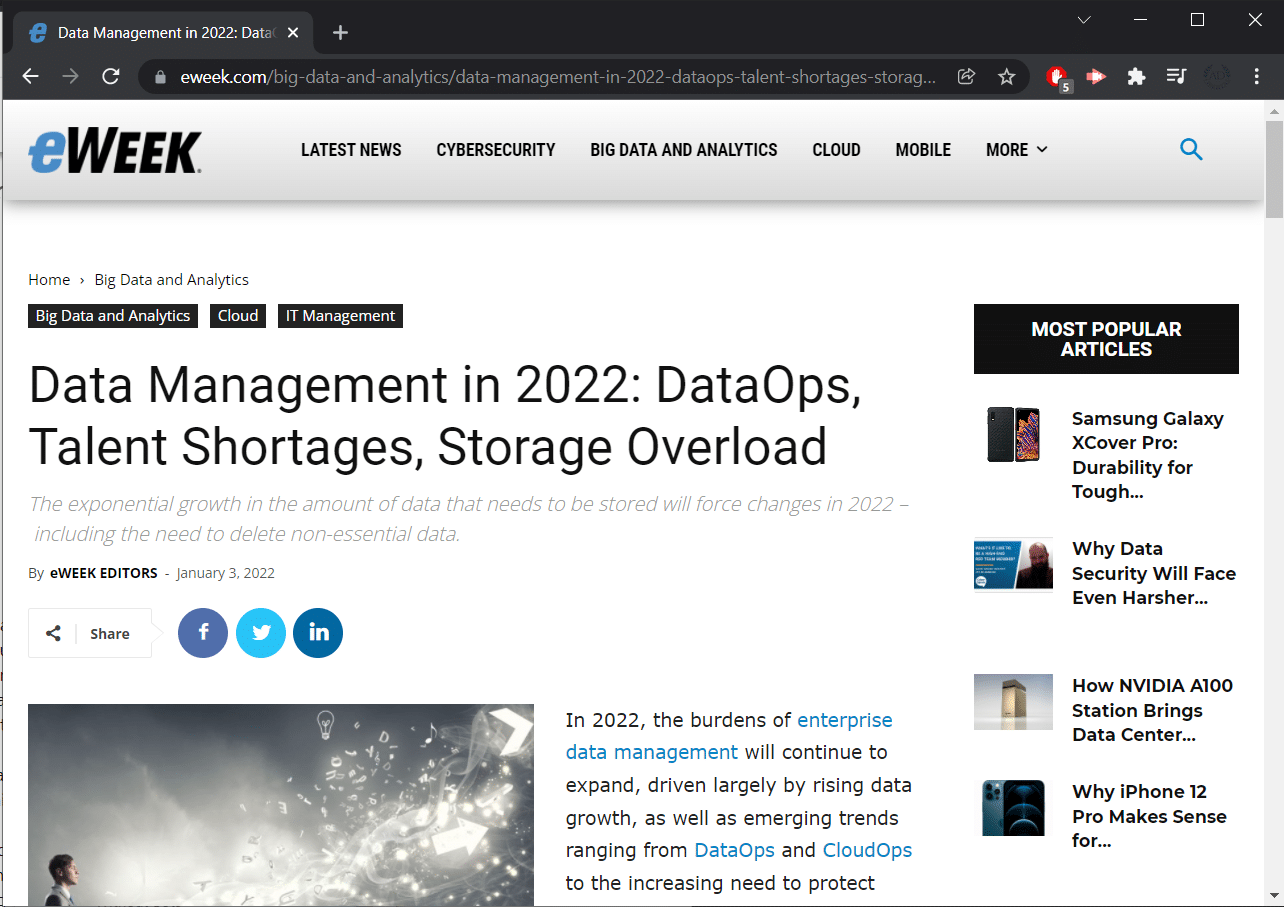The height and width of the screenshot is (907, 1284).
Task: Open a new tab with plus button
Action: [340, 33]
